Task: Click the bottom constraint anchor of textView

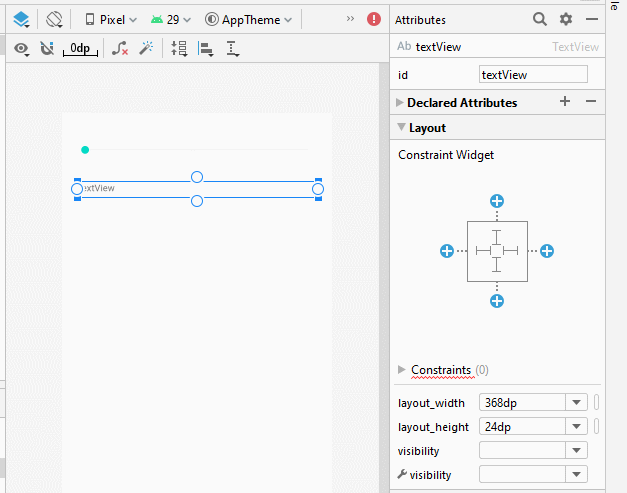Action: [197, 201]
